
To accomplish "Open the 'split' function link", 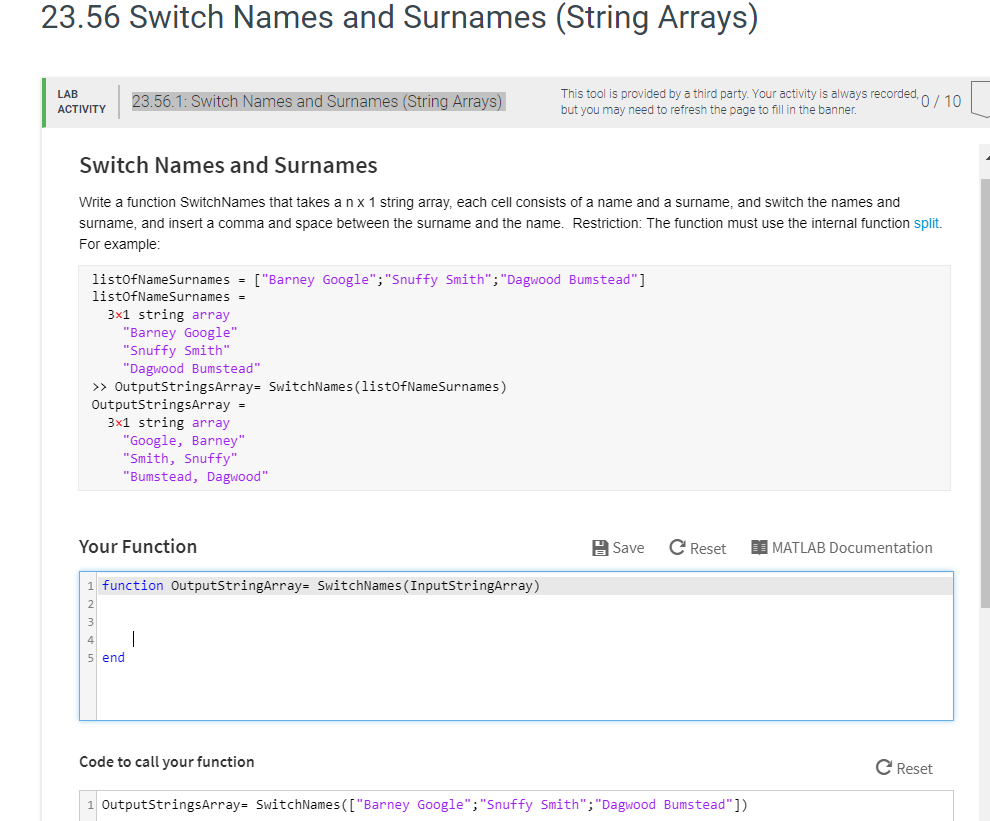I will 926,223.
